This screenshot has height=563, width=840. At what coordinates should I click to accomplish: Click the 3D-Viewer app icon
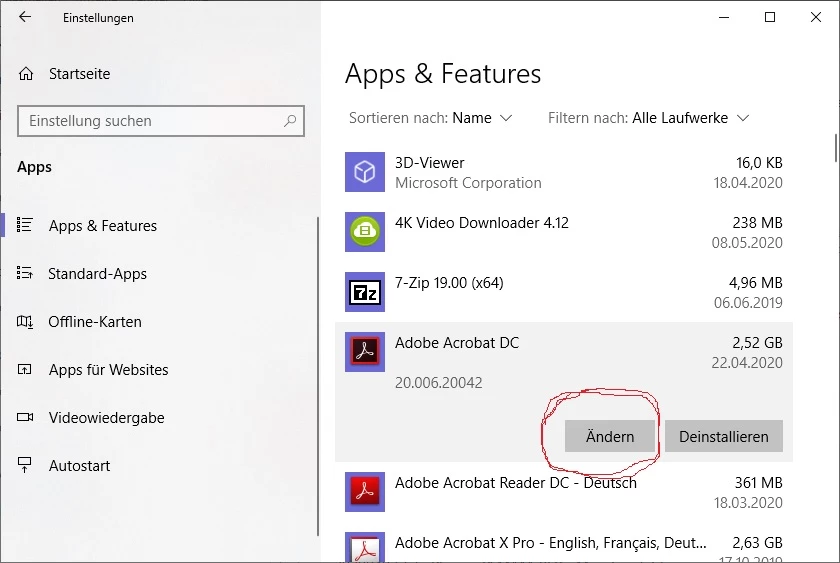(x=365, y=172)
